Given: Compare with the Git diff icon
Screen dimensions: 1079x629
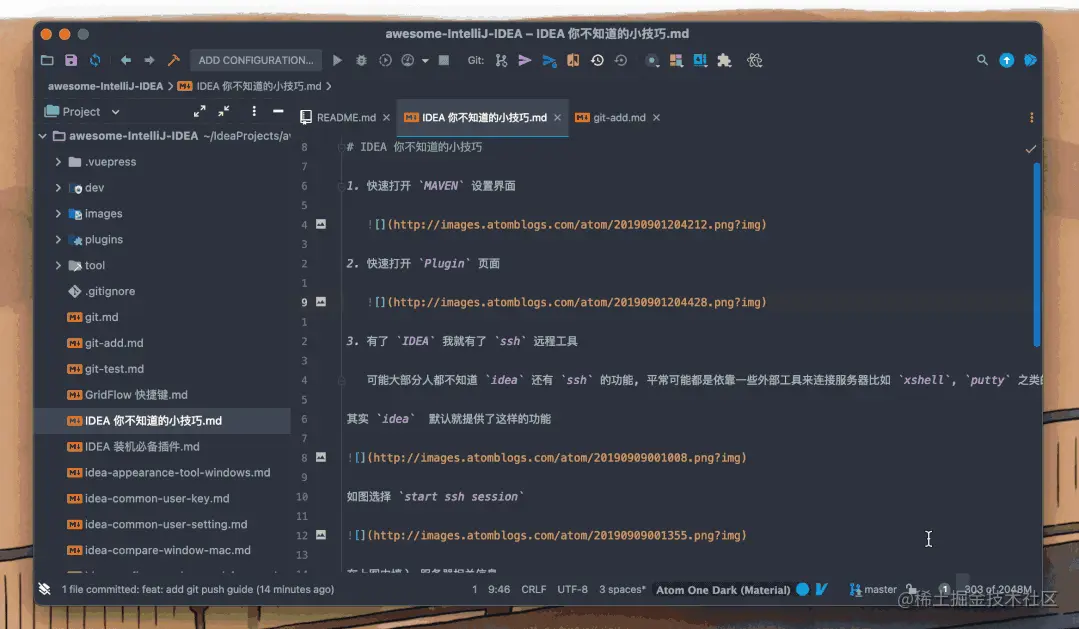Looking at the screenshot, I should [x=573, y=61].
